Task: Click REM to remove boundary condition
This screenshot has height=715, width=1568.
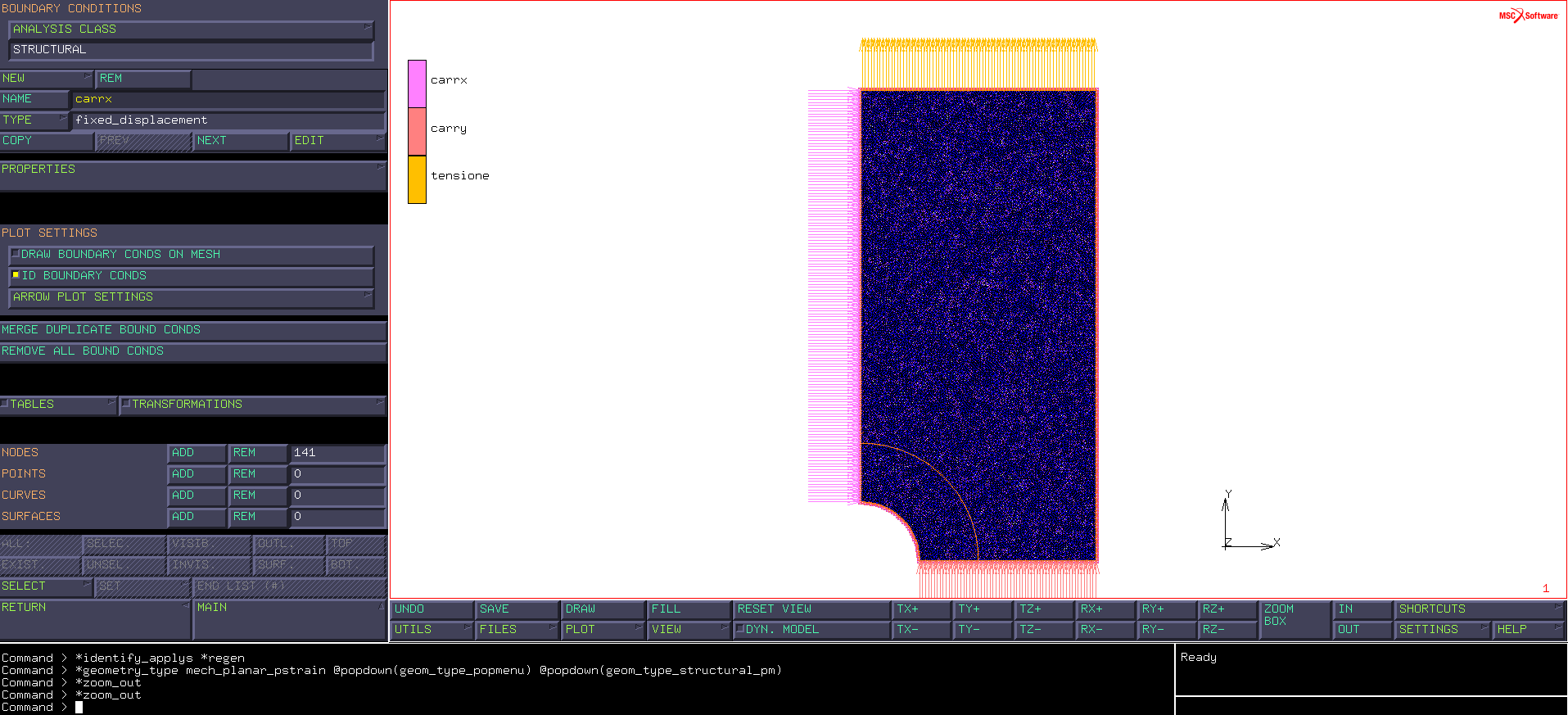Action: point(144,79)
